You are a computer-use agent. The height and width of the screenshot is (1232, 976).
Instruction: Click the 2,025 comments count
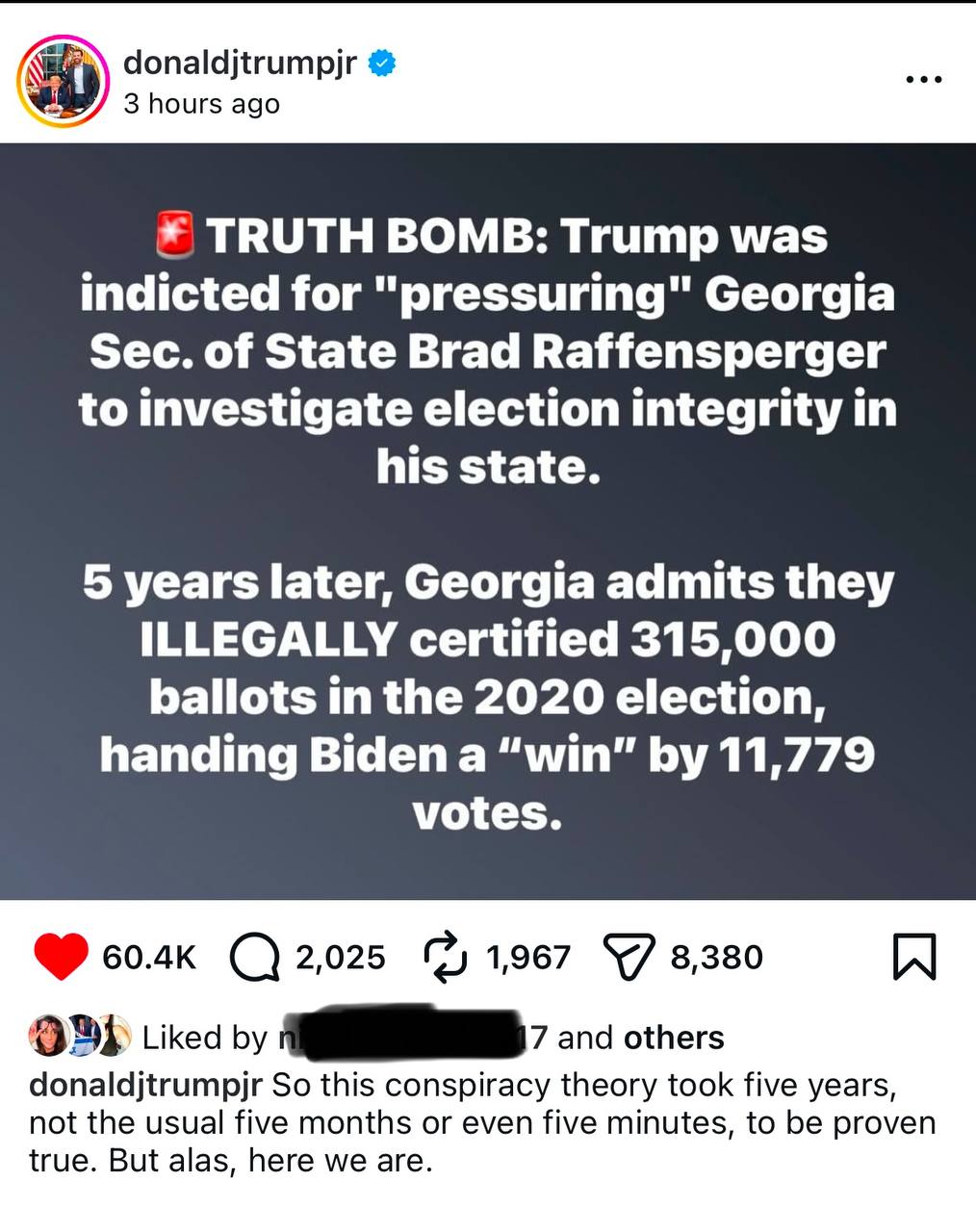tap(341, 957)
